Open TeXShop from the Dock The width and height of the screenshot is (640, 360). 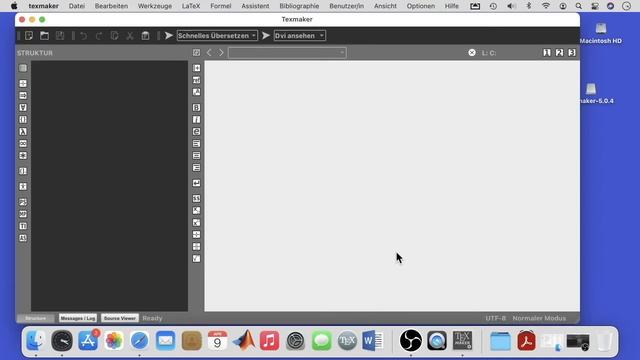[x=347, y=340]
